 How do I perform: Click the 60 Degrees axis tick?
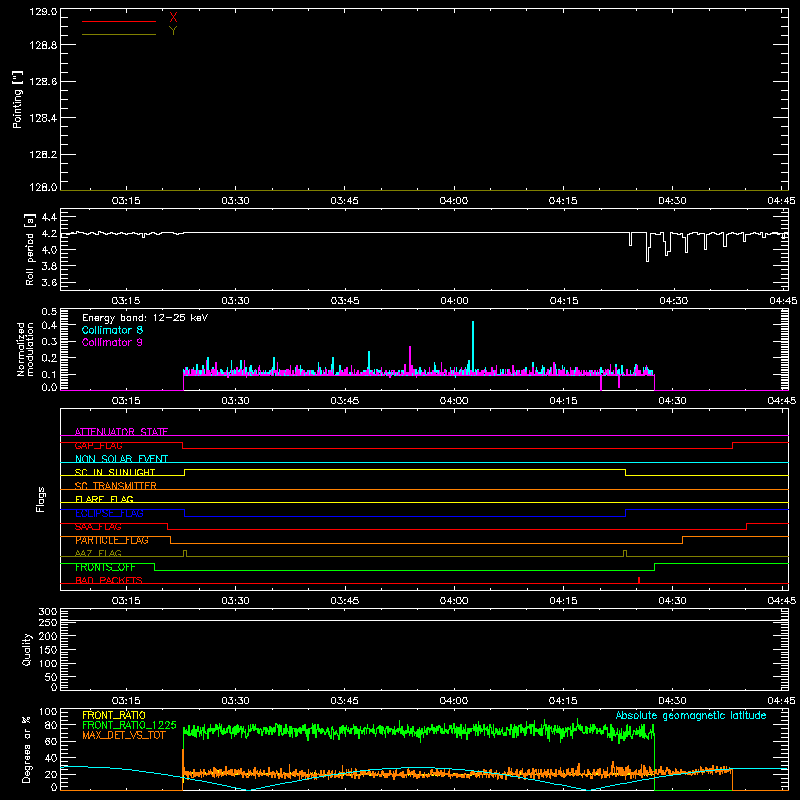pyautogui.click(x=51, y=741)
